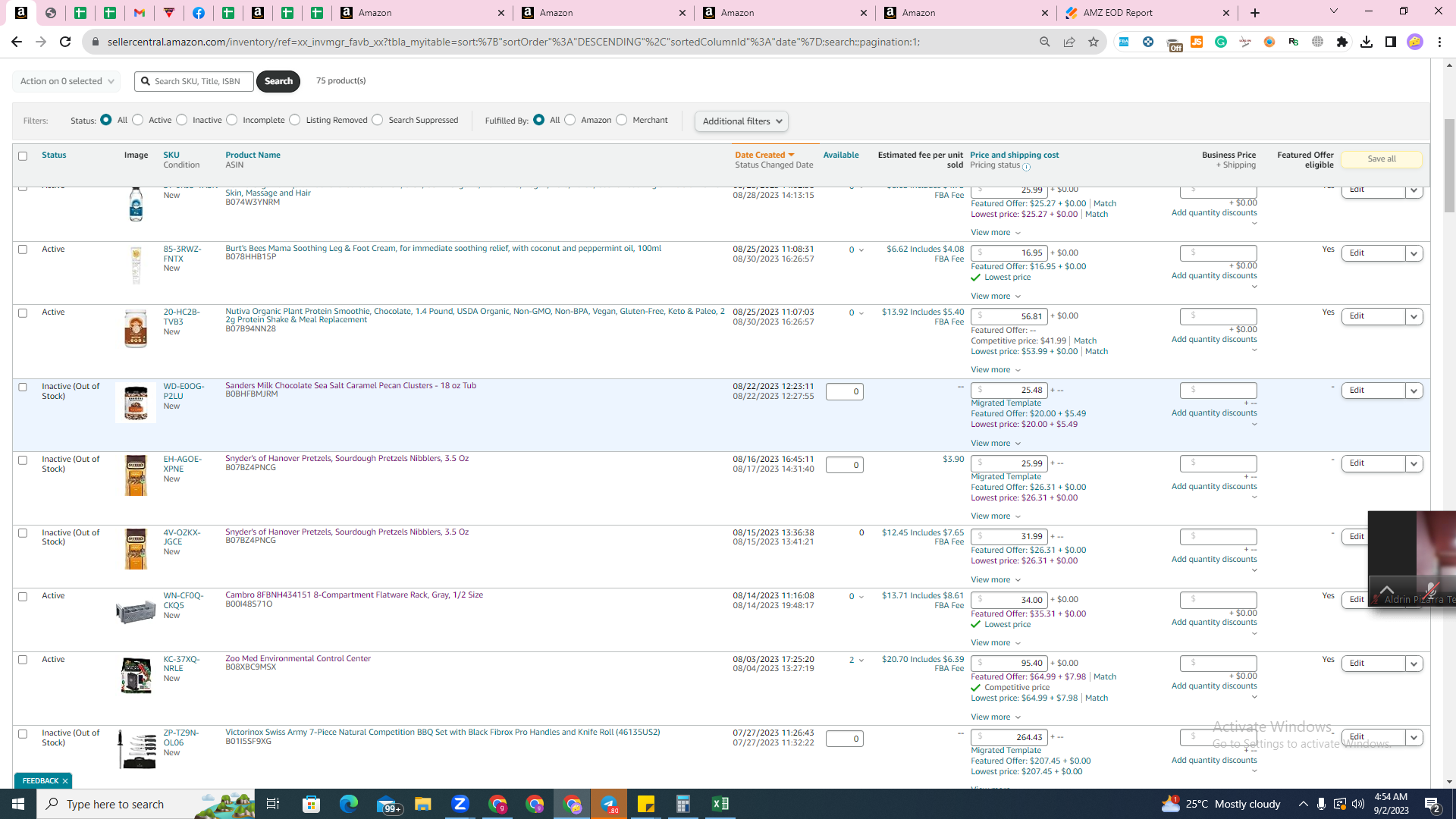Open Task View on the taskbar
Screen dimensions: 1456x819
(273, 804)
